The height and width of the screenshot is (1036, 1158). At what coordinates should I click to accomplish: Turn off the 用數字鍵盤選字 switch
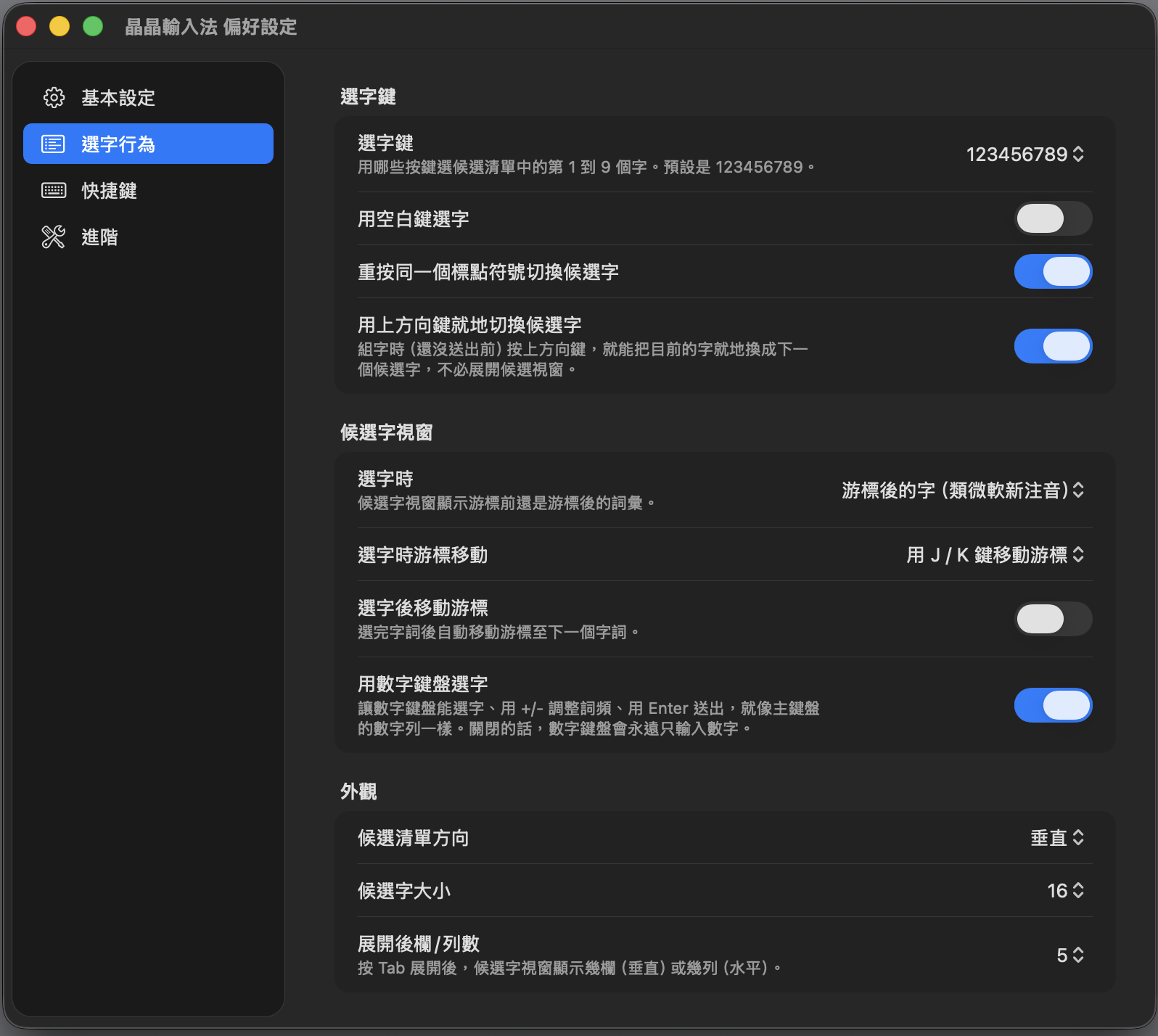[1053, 705]
